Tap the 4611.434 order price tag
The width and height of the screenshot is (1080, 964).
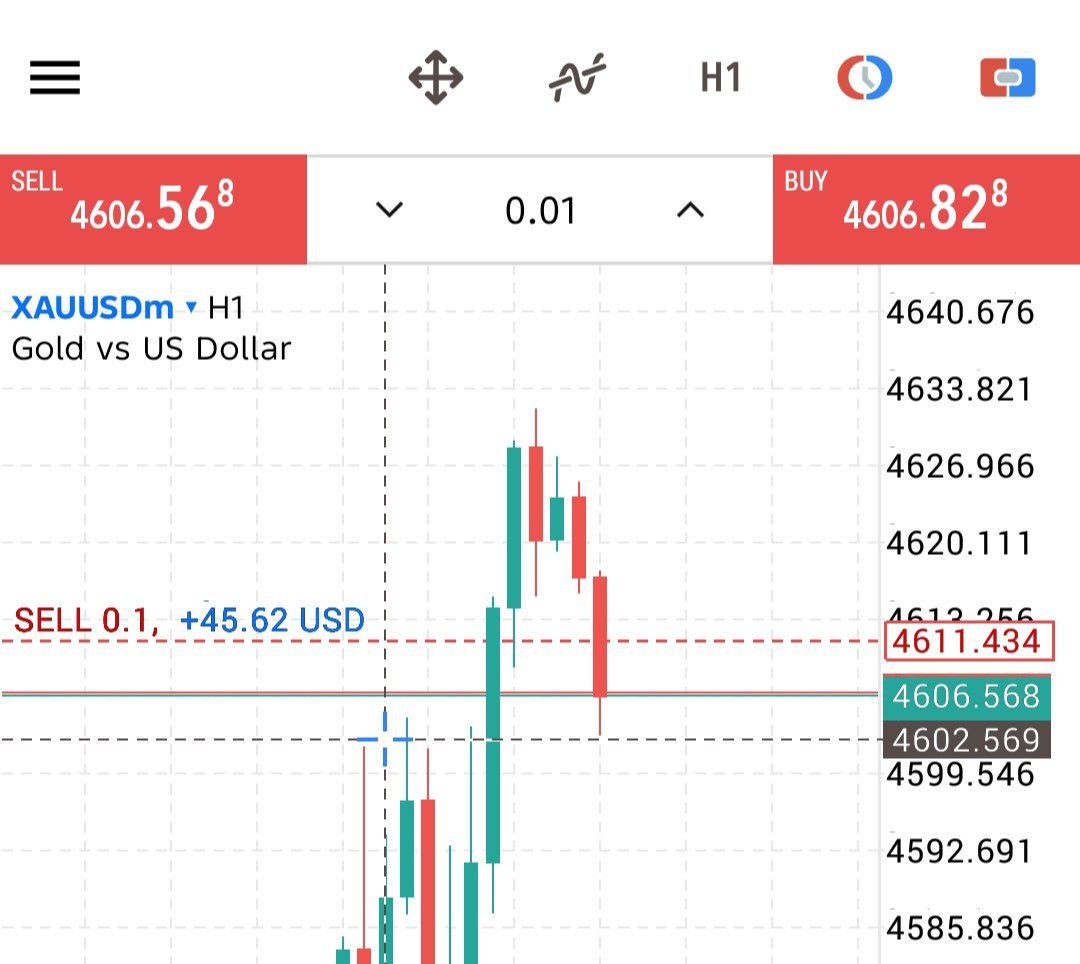point(967,642)
